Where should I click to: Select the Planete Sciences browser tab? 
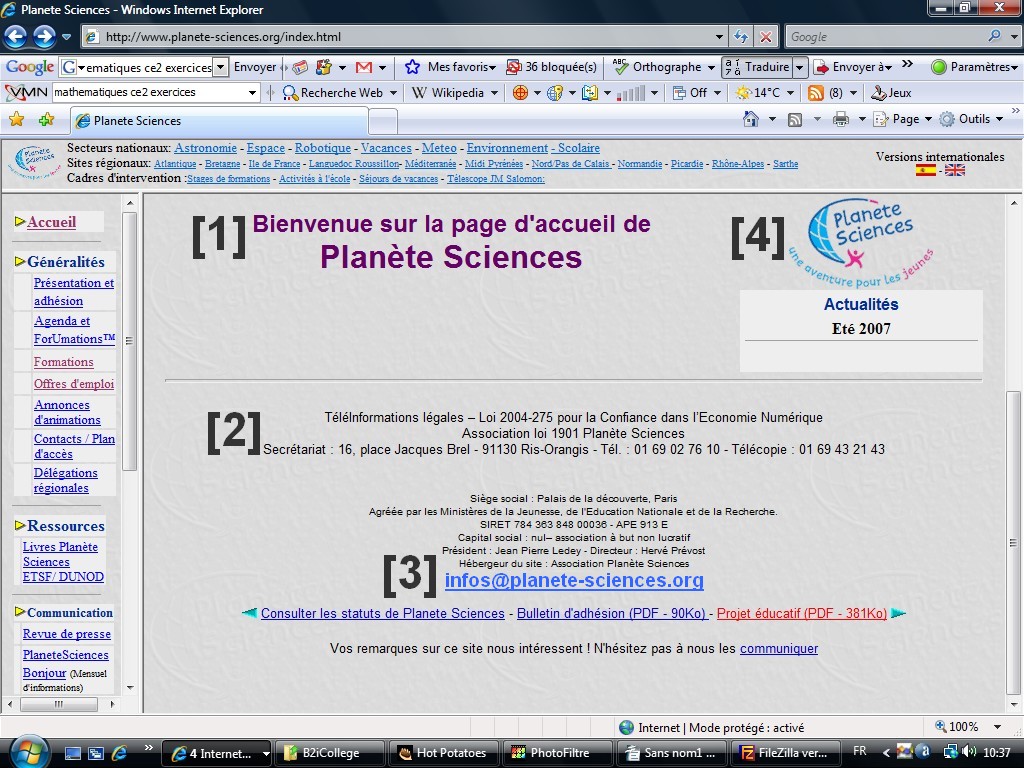219,121
